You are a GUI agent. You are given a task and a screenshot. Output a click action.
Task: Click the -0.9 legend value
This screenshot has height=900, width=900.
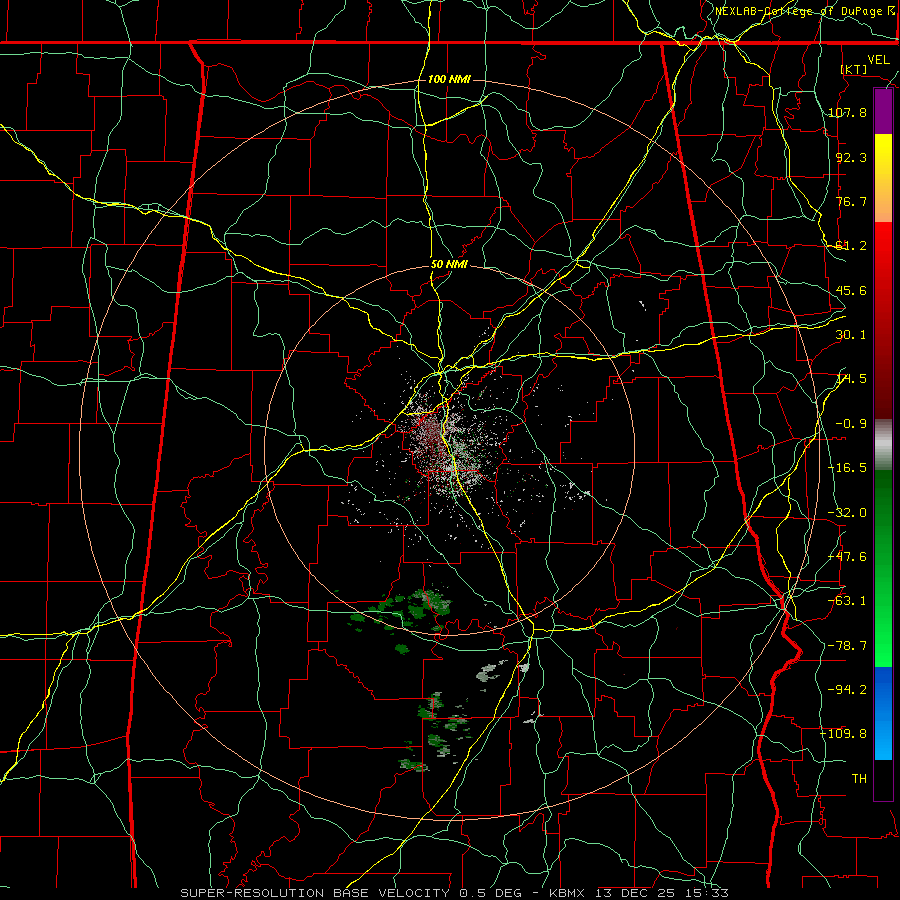click(851, 424)
